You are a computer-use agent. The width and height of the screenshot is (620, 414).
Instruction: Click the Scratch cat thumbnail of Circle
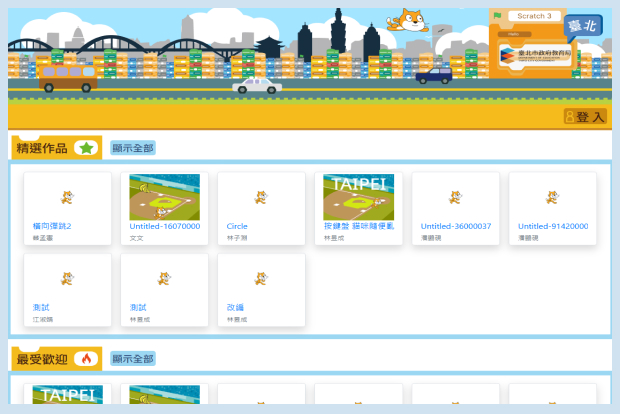click(261, 197)
